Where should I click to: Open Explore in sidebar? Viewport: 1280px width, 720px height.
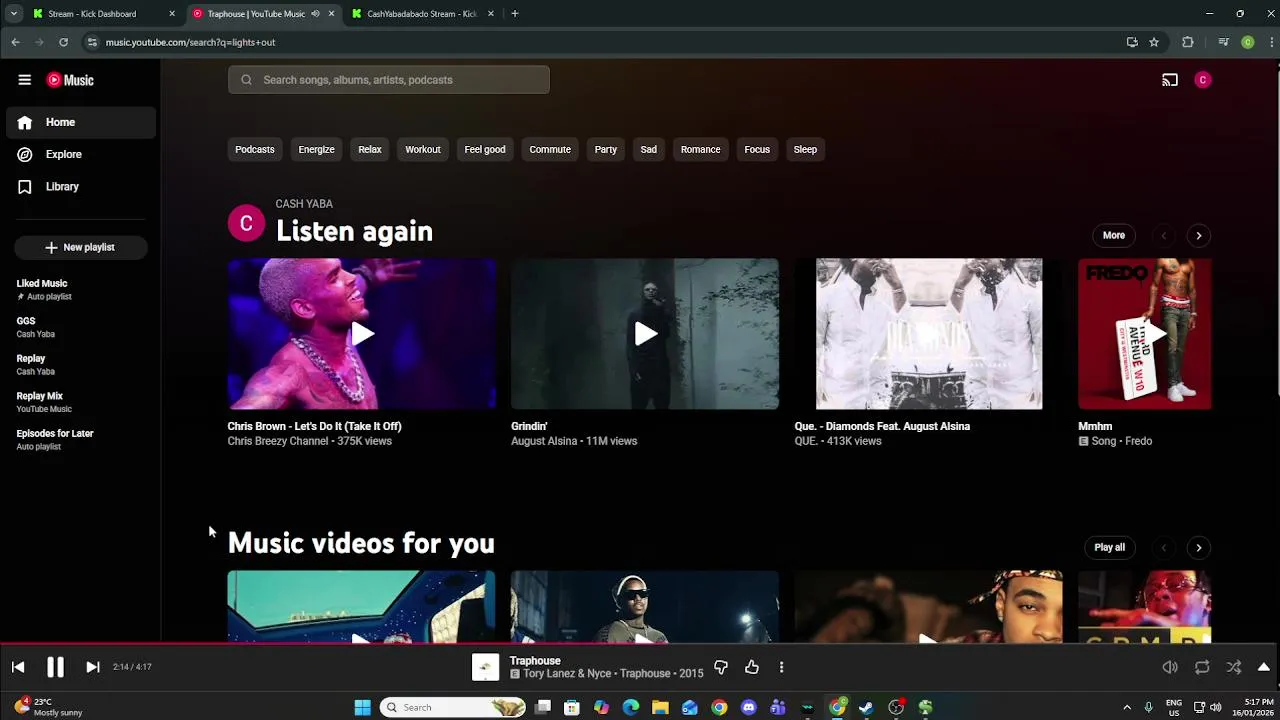click(80, 154)
